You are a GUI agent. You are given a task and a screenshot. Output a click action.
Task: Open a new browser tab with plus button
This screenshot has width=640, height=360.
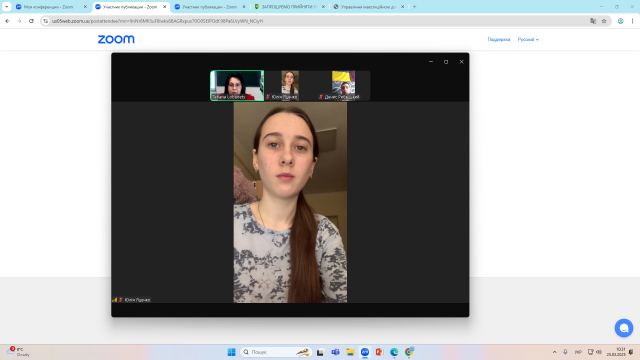pyautogui.click(x=414, y=7)
